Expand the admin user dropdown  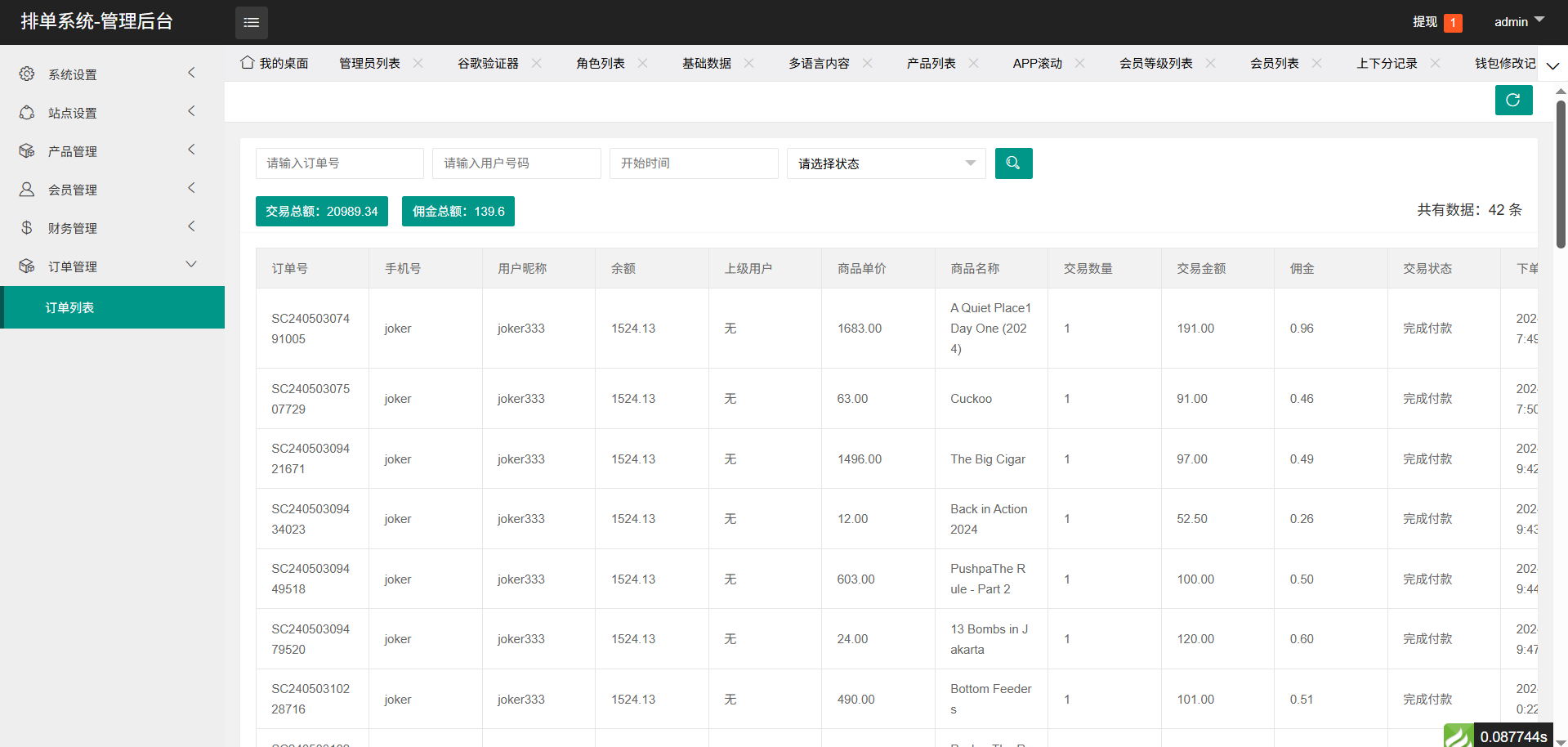tap(1518, 22)
